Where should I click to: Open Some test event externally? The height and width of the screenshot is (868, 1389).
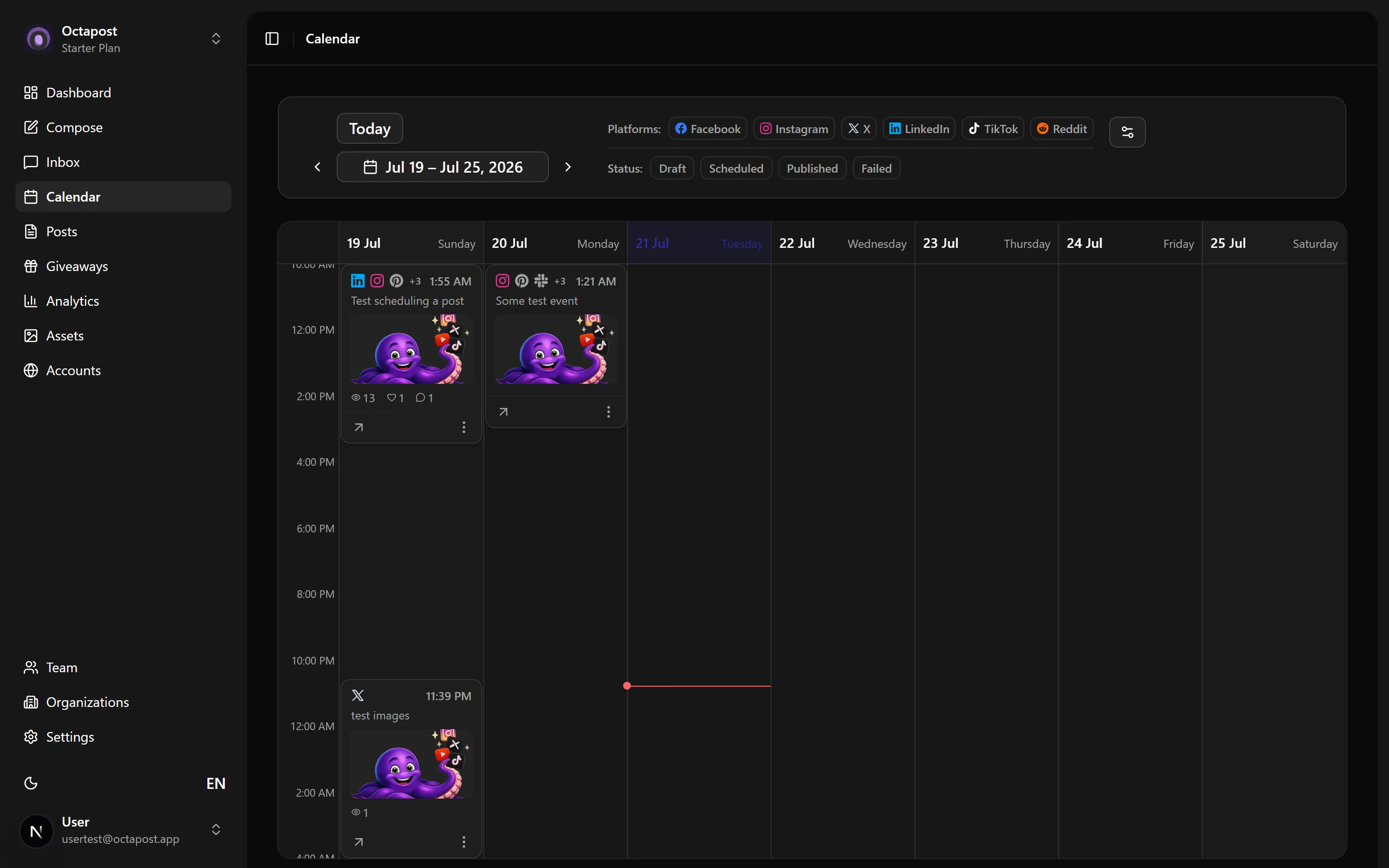(504, 412)
